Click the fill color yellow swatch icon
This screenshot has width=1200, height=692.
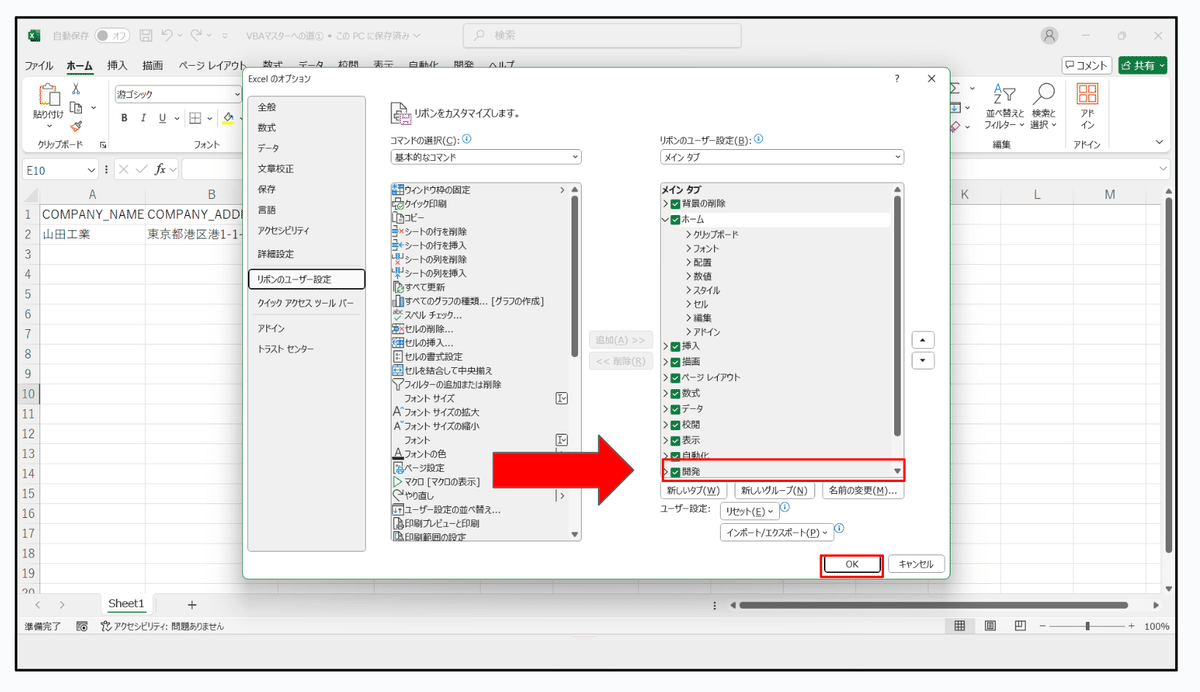click(228, 118)
